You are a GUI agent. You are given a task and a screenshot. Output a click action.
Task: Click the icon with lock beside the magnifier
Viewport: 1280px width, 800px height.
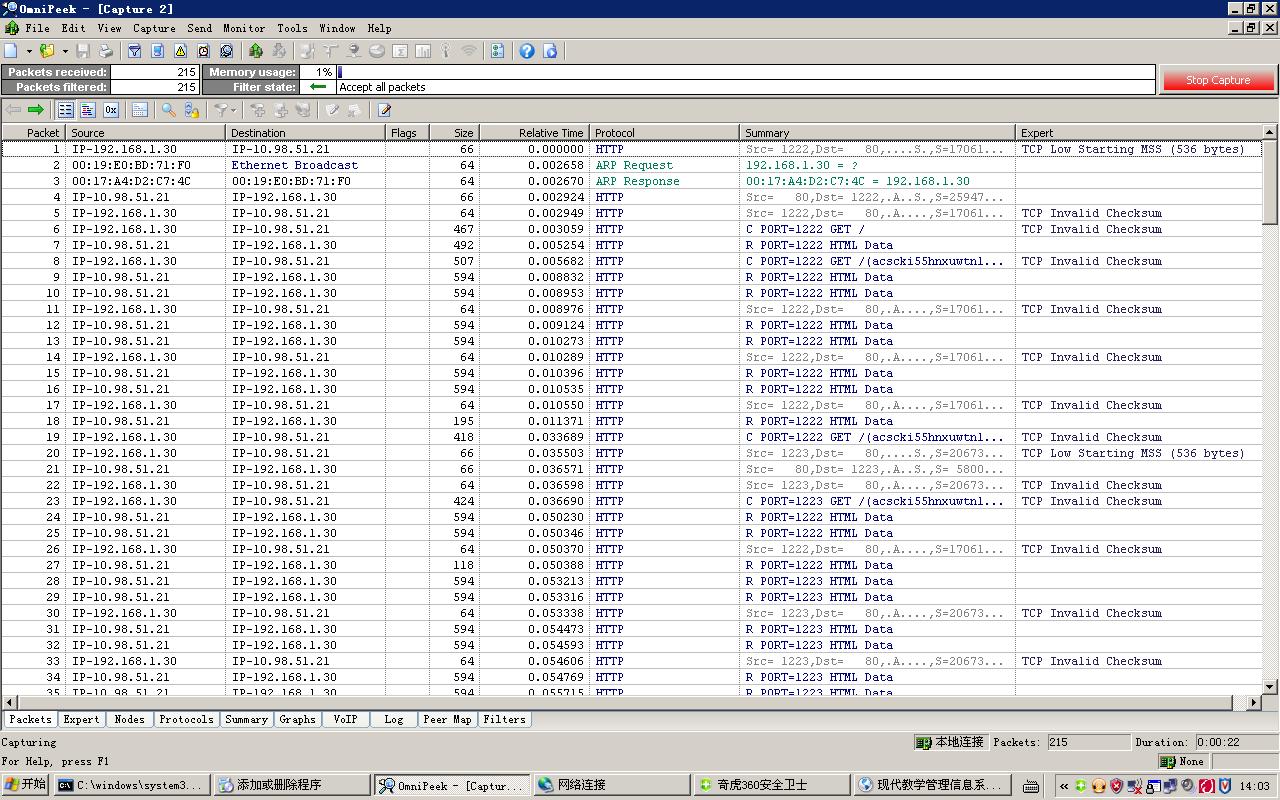coord(191,110)
